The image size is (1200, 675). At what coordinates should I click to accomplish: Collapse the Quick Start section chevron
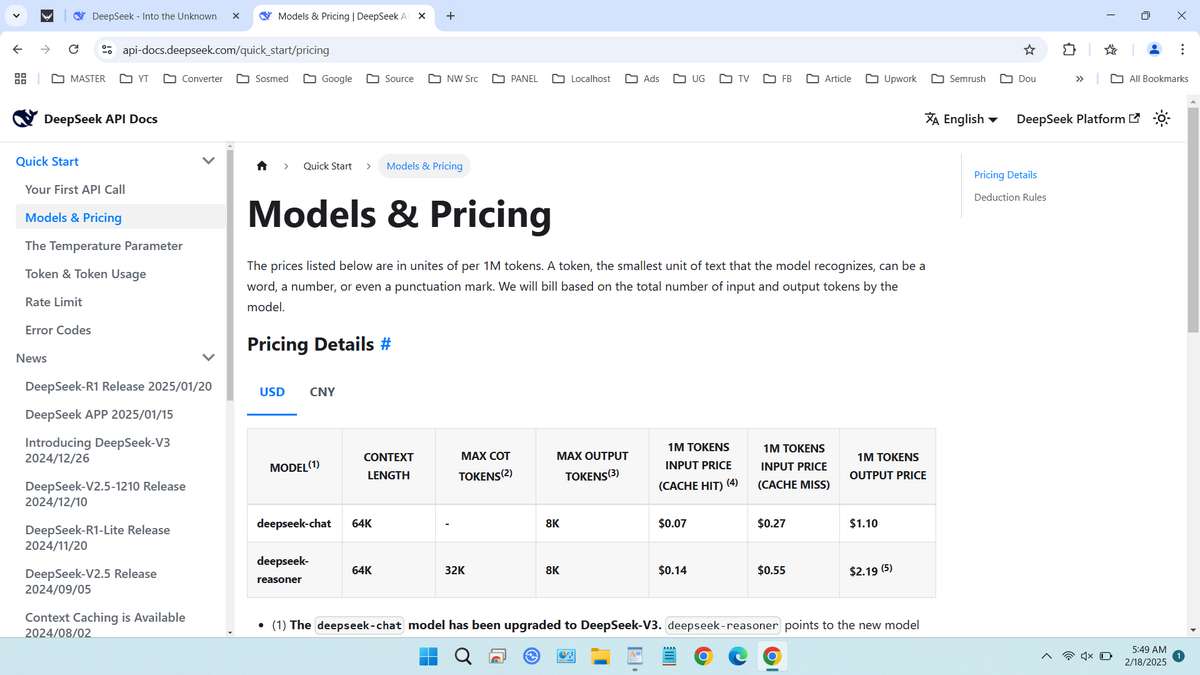click(208, 160)
